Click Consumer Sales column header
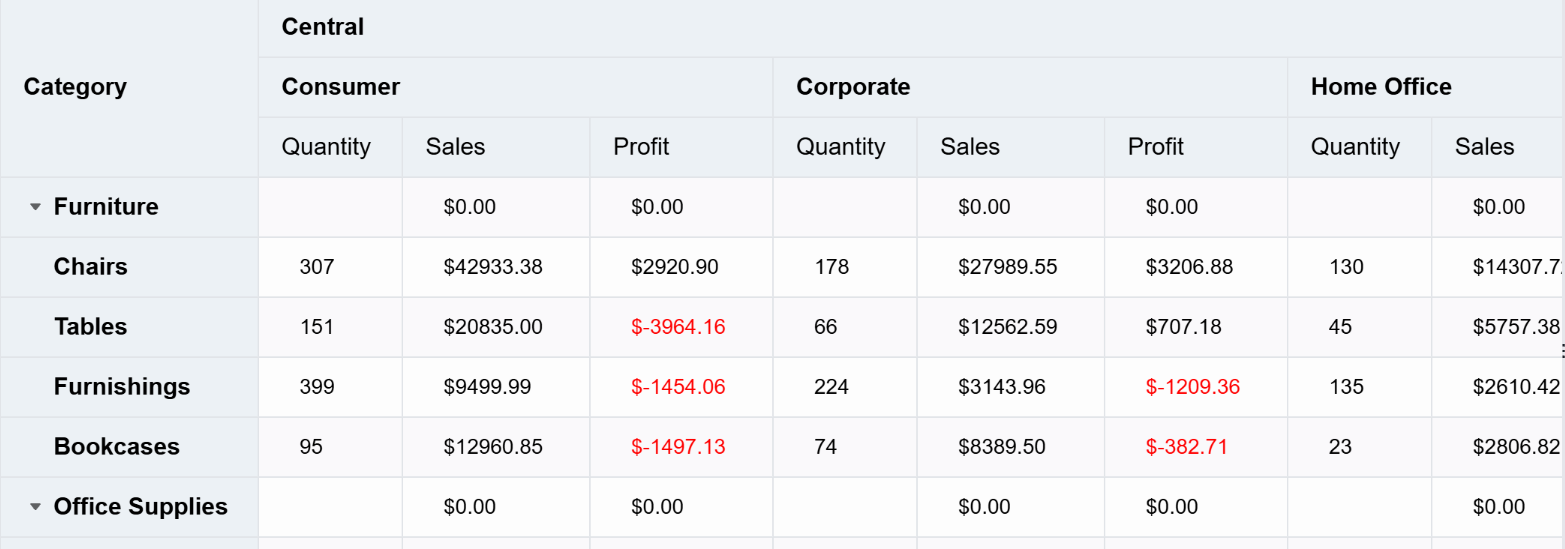Image resolution: width=1565 pixels, height=549 pixels. pyautogui.click(x=455, y=147)
